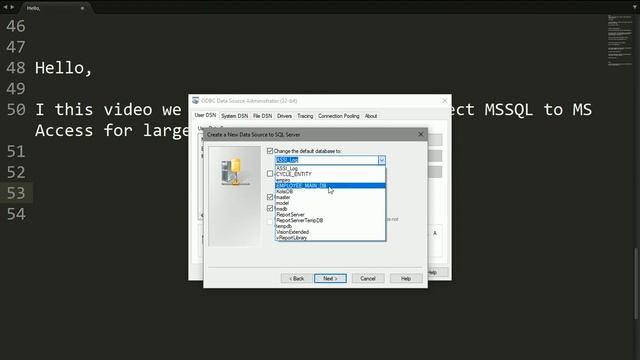Switch to the System DSN tab
Screen dimensions: 640x360
click(234, 116)
